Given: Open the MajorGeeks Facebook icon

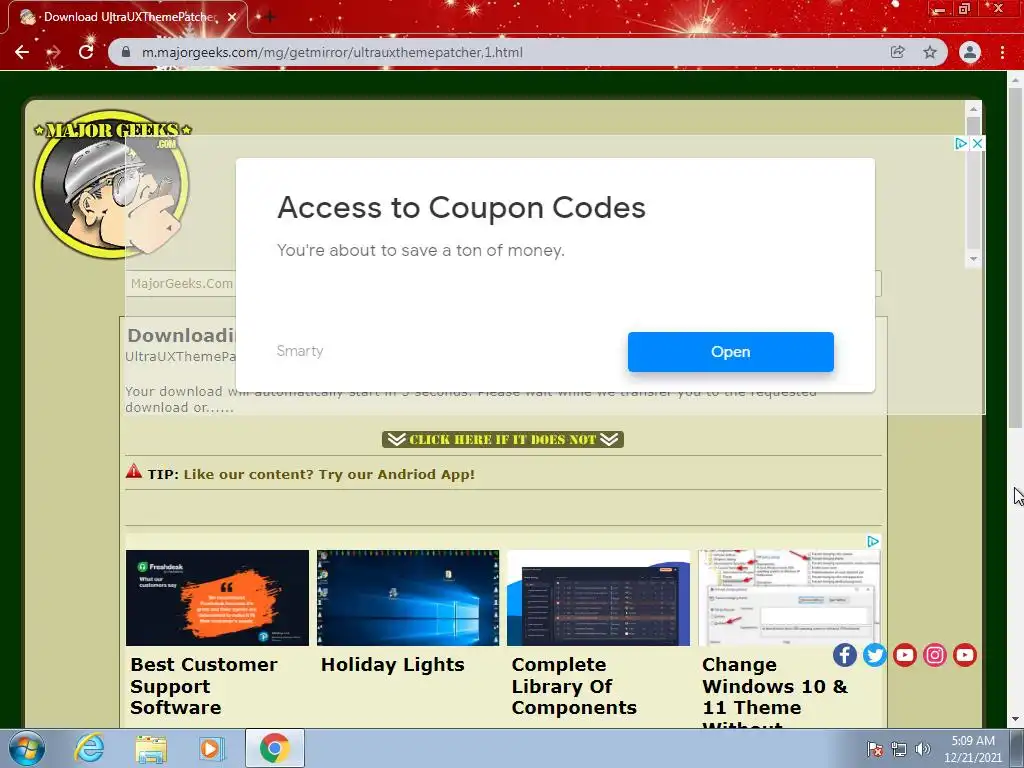Looking at the screenshot, I should point(844,654).
